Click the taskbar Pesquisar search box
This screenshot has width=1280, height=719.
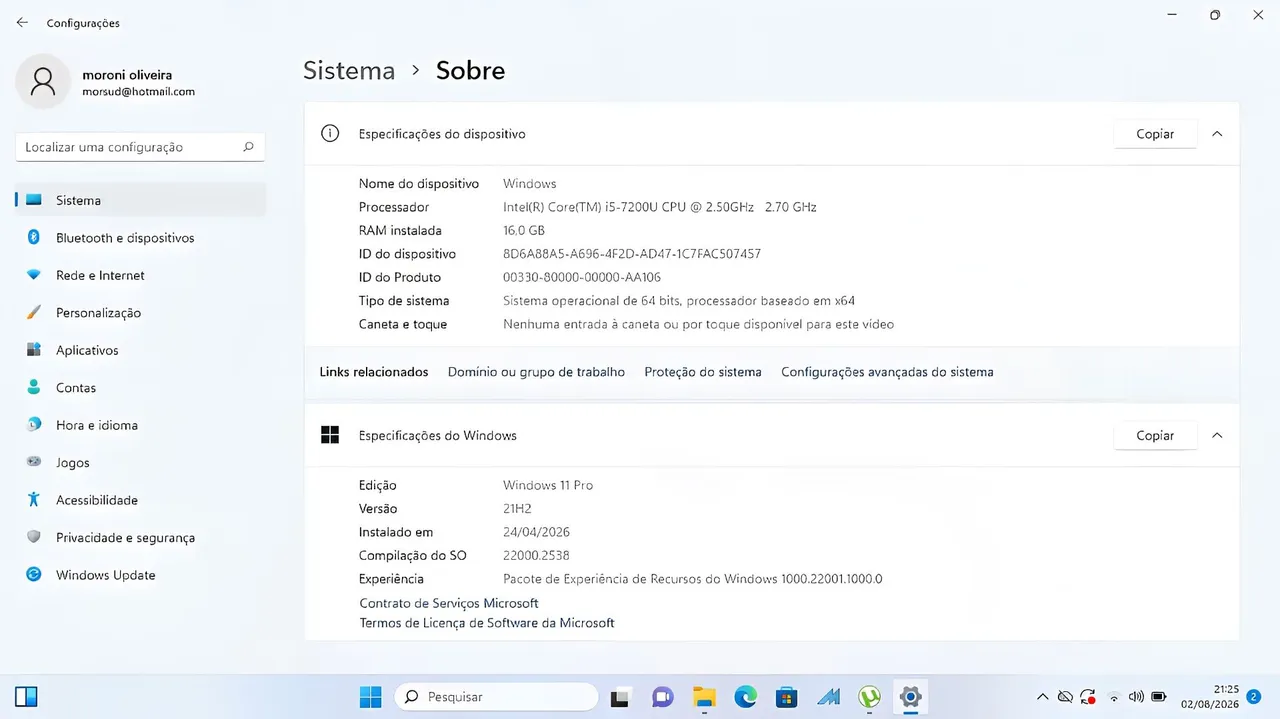pos(497,696)
